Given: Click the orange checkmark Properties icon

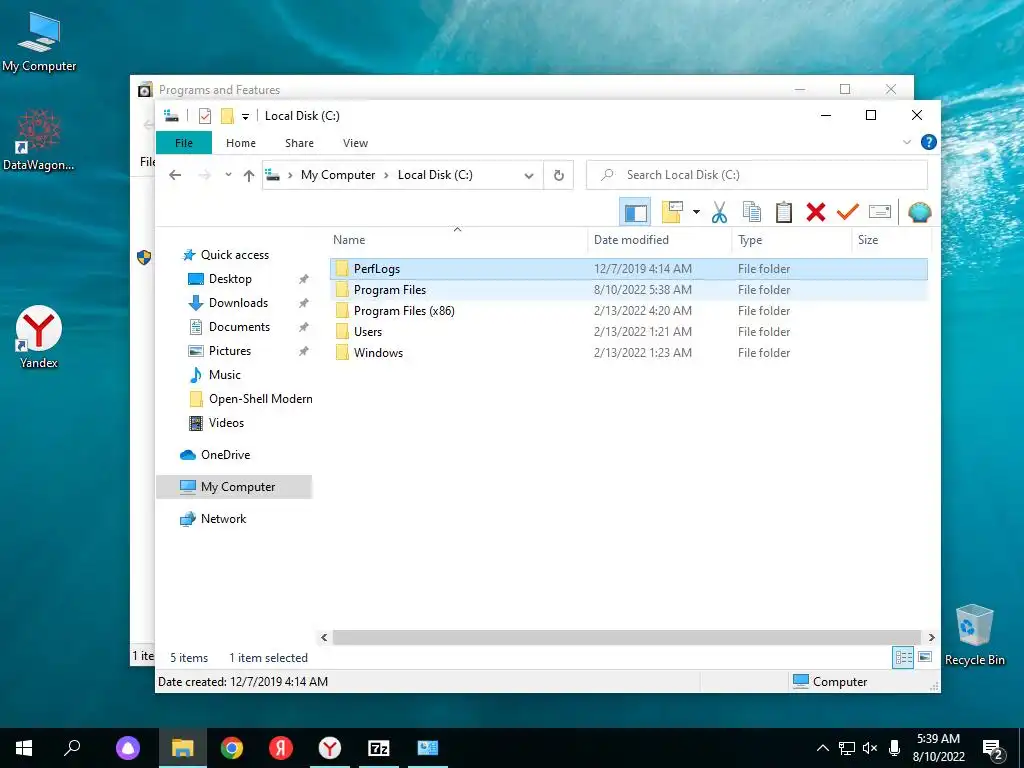Looking at the screenshot, I should (848, 212).
